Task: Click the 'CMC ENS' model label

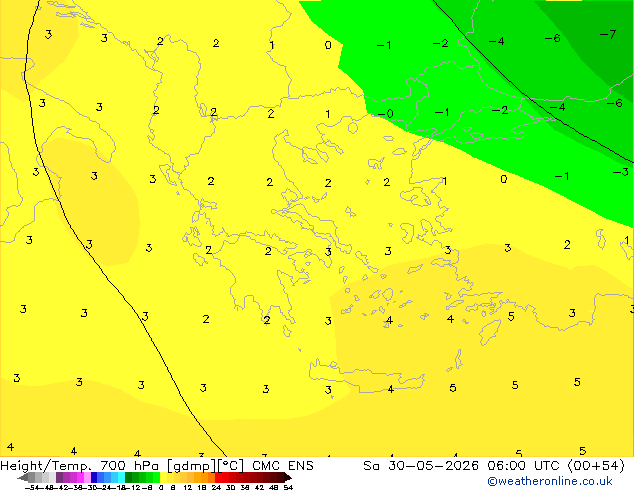Action: [x=283, y=466]
